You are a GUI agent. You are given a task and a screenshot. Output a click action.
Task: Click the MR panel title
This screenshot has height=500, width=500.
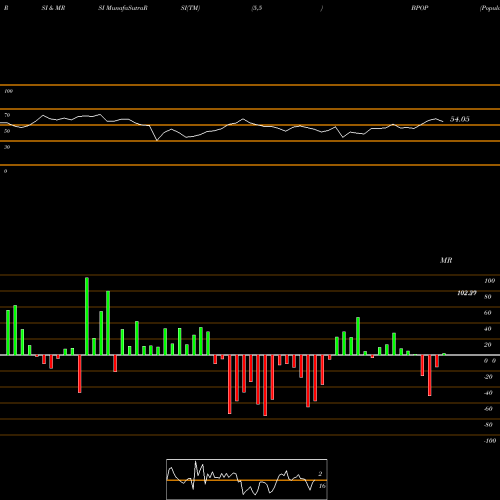[446, 260]
